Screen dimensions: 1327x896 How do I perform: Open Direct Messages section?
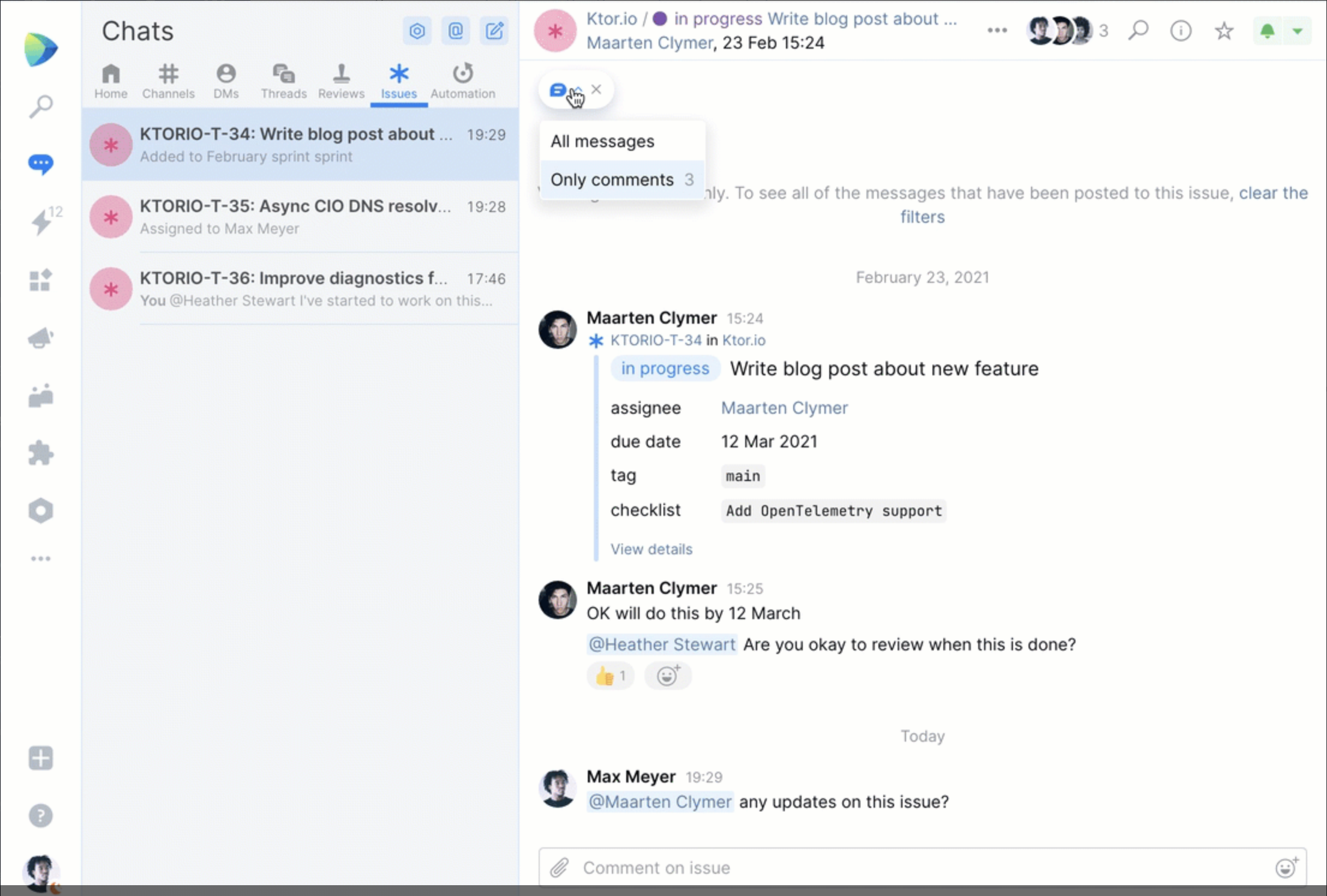(225, 80)
